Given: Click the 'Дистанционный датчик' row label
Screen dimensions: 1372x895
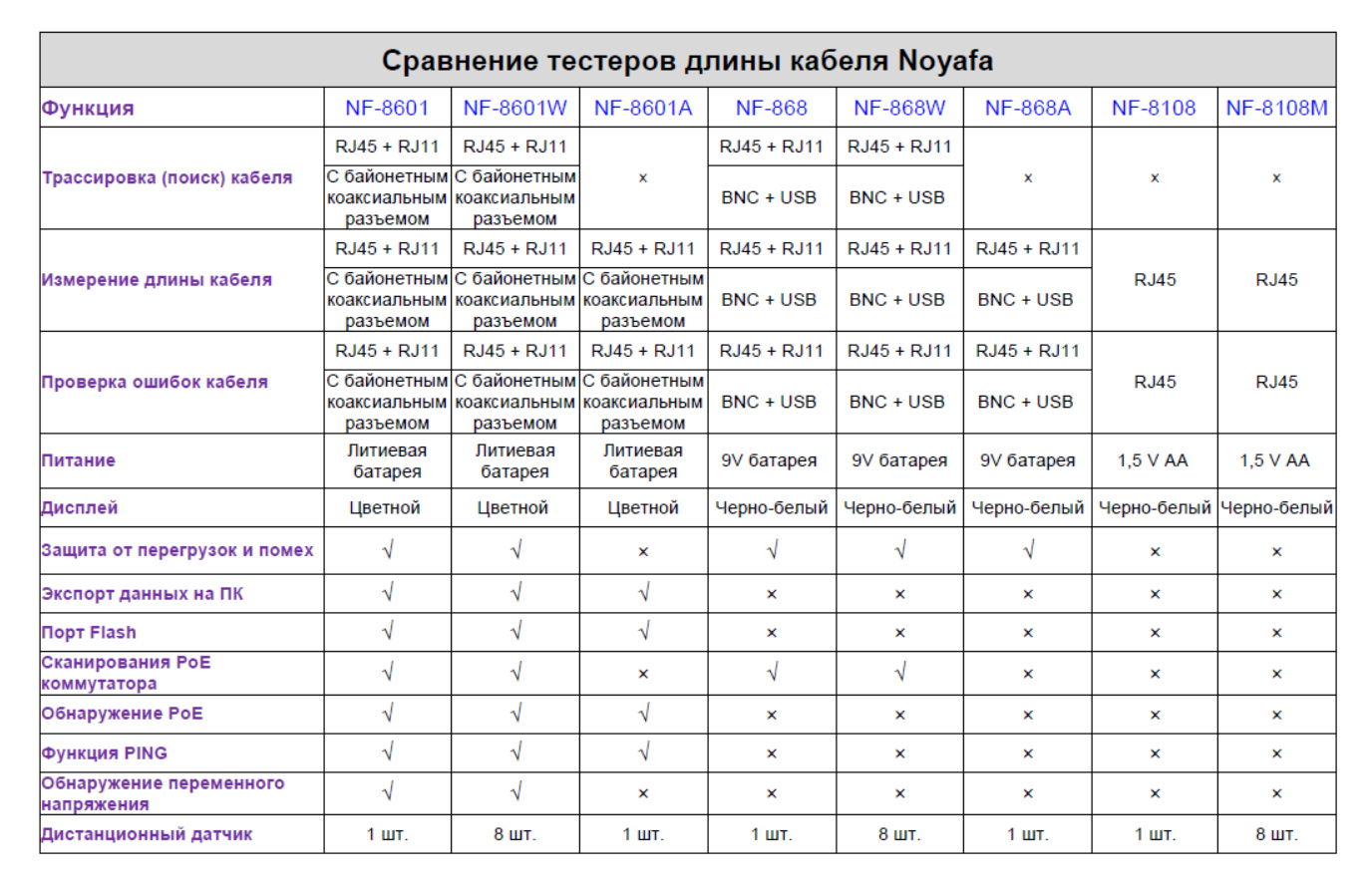Looking at the screenshot, I should 147,834.
